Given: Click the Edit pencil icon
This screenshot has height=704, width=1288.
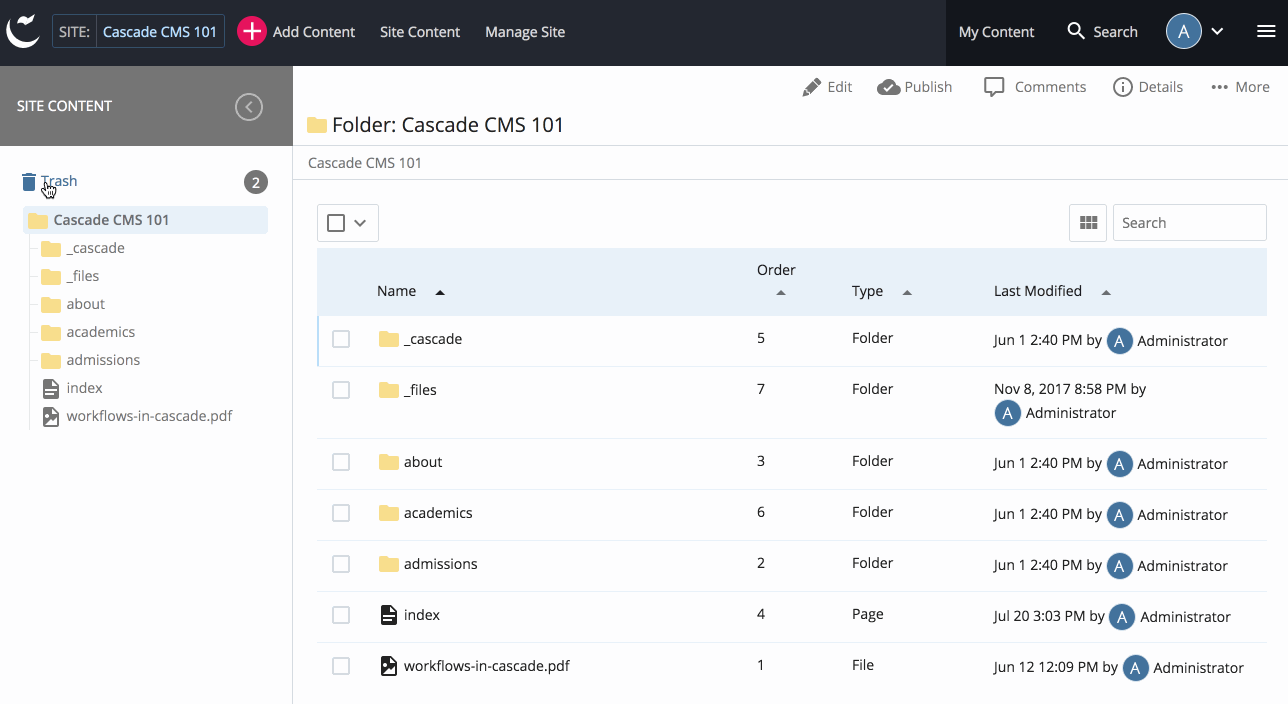Looking at the screenshot, I should point(812,87).
